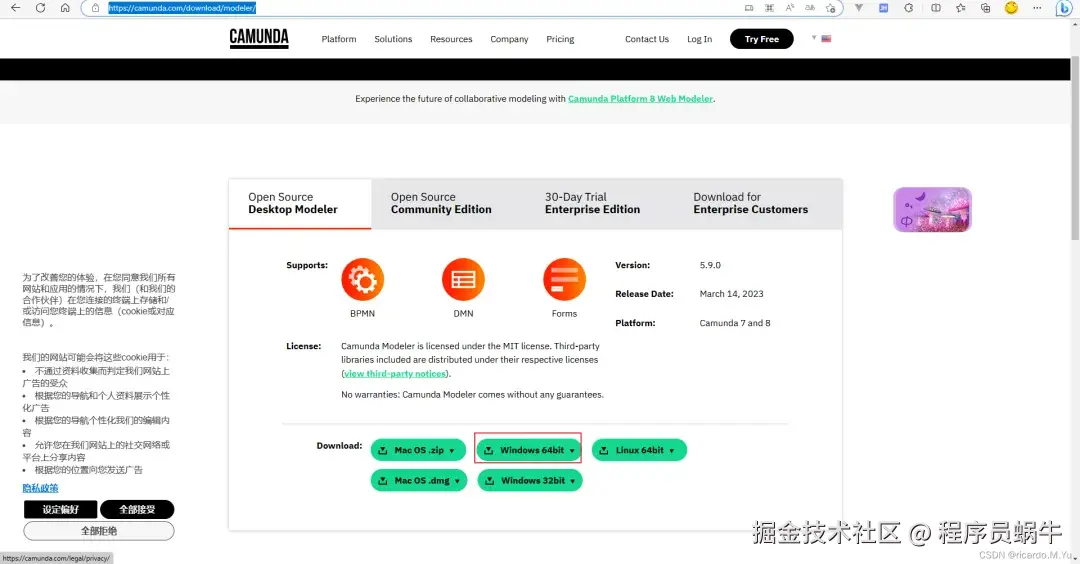Switch to Open Source Desktop Modeler tab
The image size is (1080, 564).
click(300, 204)
